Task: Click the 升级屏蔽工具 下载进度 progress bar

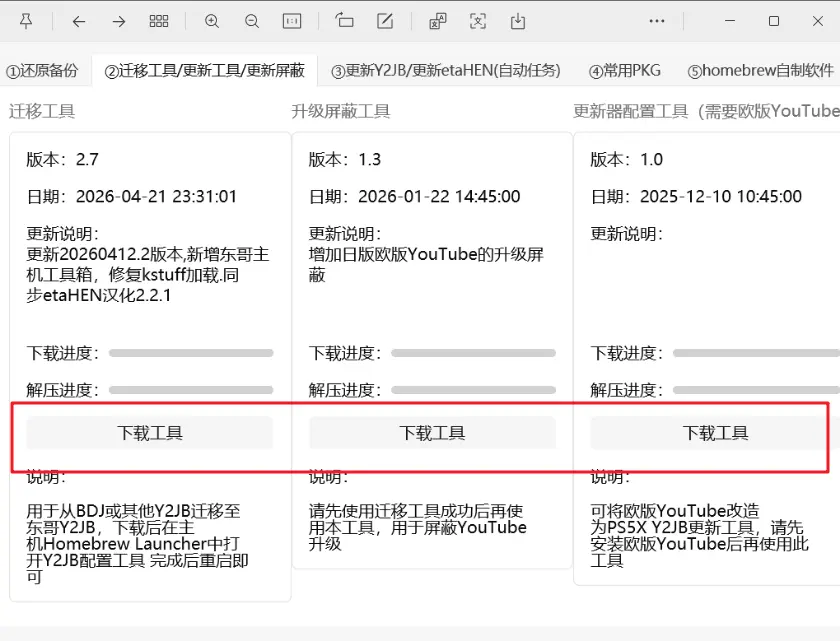Action: coord(474,353)
